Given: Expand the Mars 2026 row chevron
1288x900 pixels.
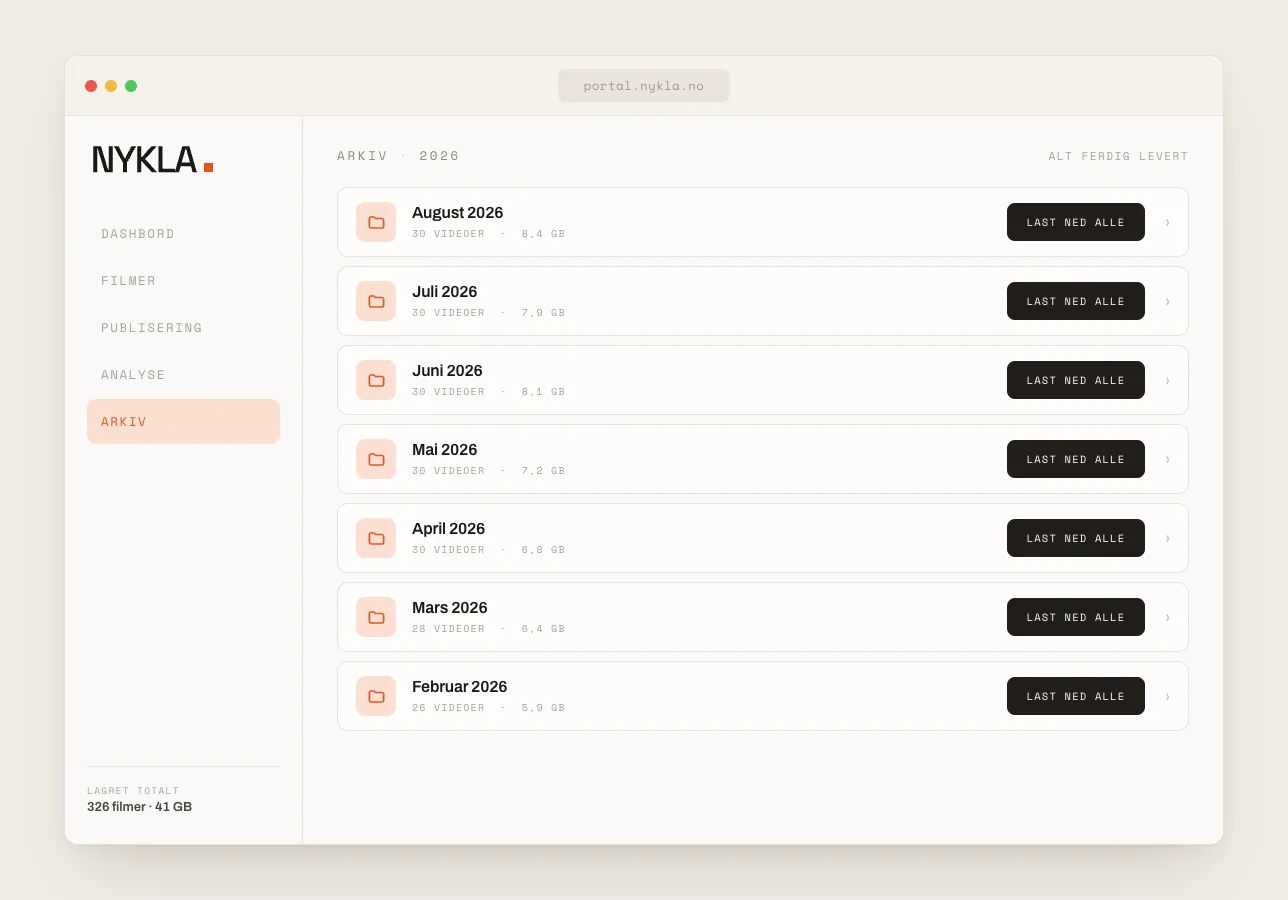Looking at the screenshot, I should click(1167, 617).
